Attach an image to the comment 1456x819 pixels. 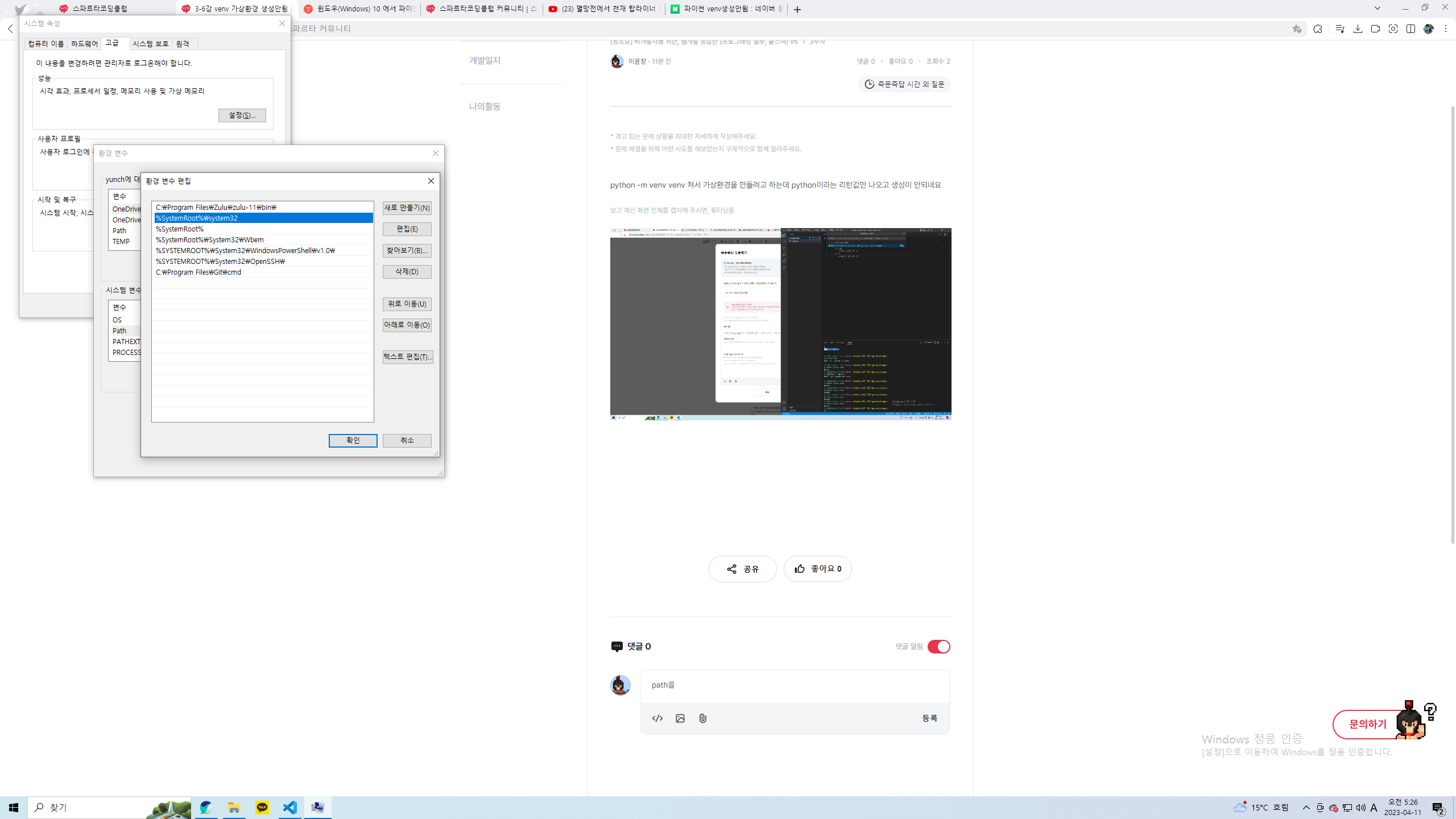680,718
